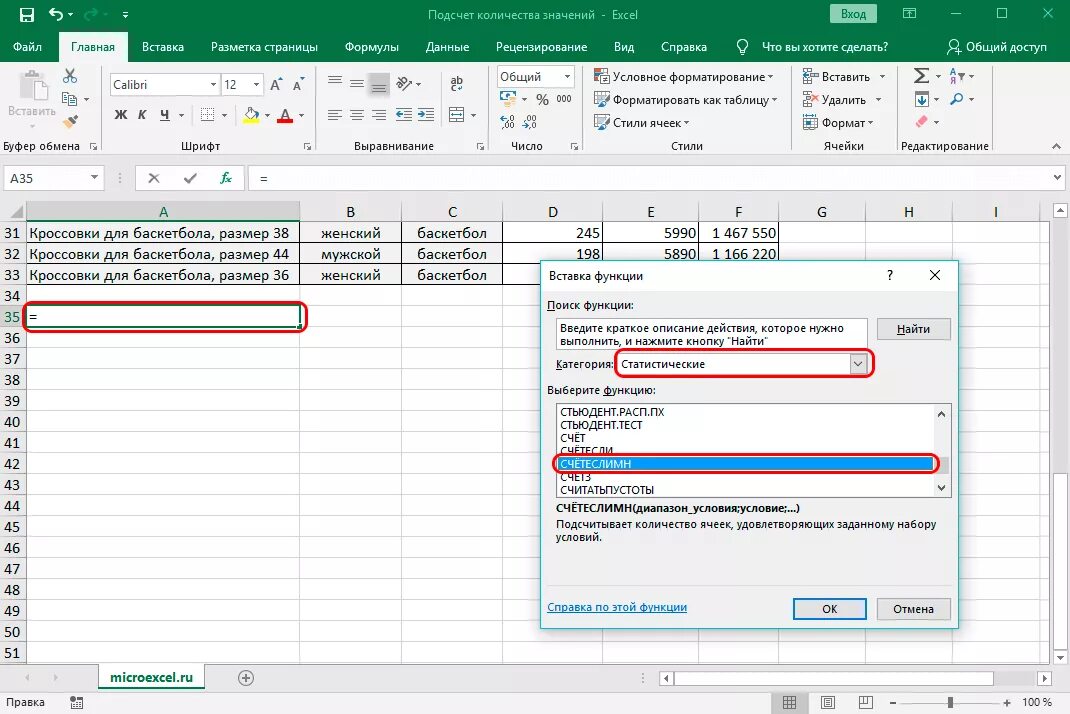The width and height of the screenshot is (1070, 714).
Task: Increase decimal places
Action: coord(508,122)
